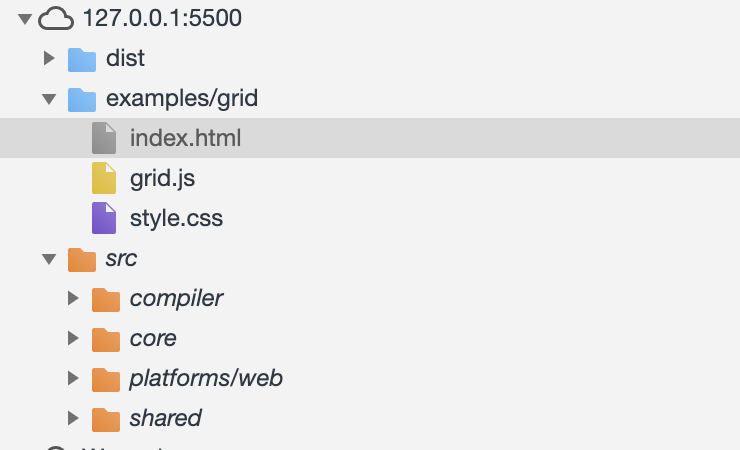Expand the shared folder arrow

click(x=73, y=418)
